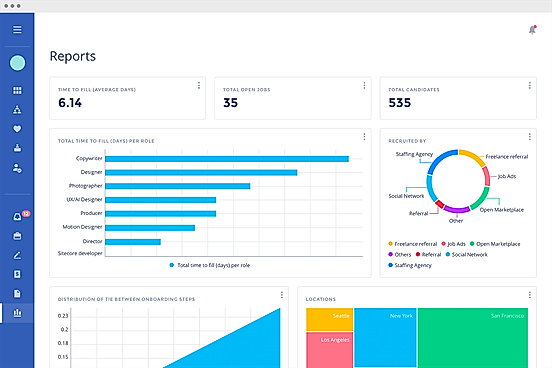This screenshot has width=552, height=368.
Task: Open the document icon in sidebar
Action: tap(17, 293)
